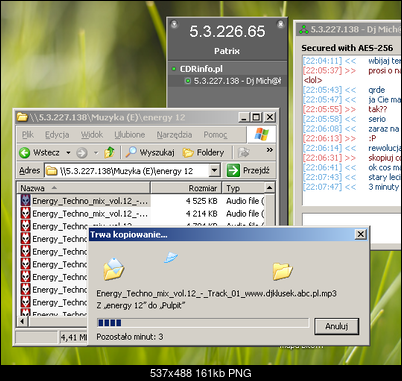Open Wstecz history dropdown arrow

click(x=68, y=153)
